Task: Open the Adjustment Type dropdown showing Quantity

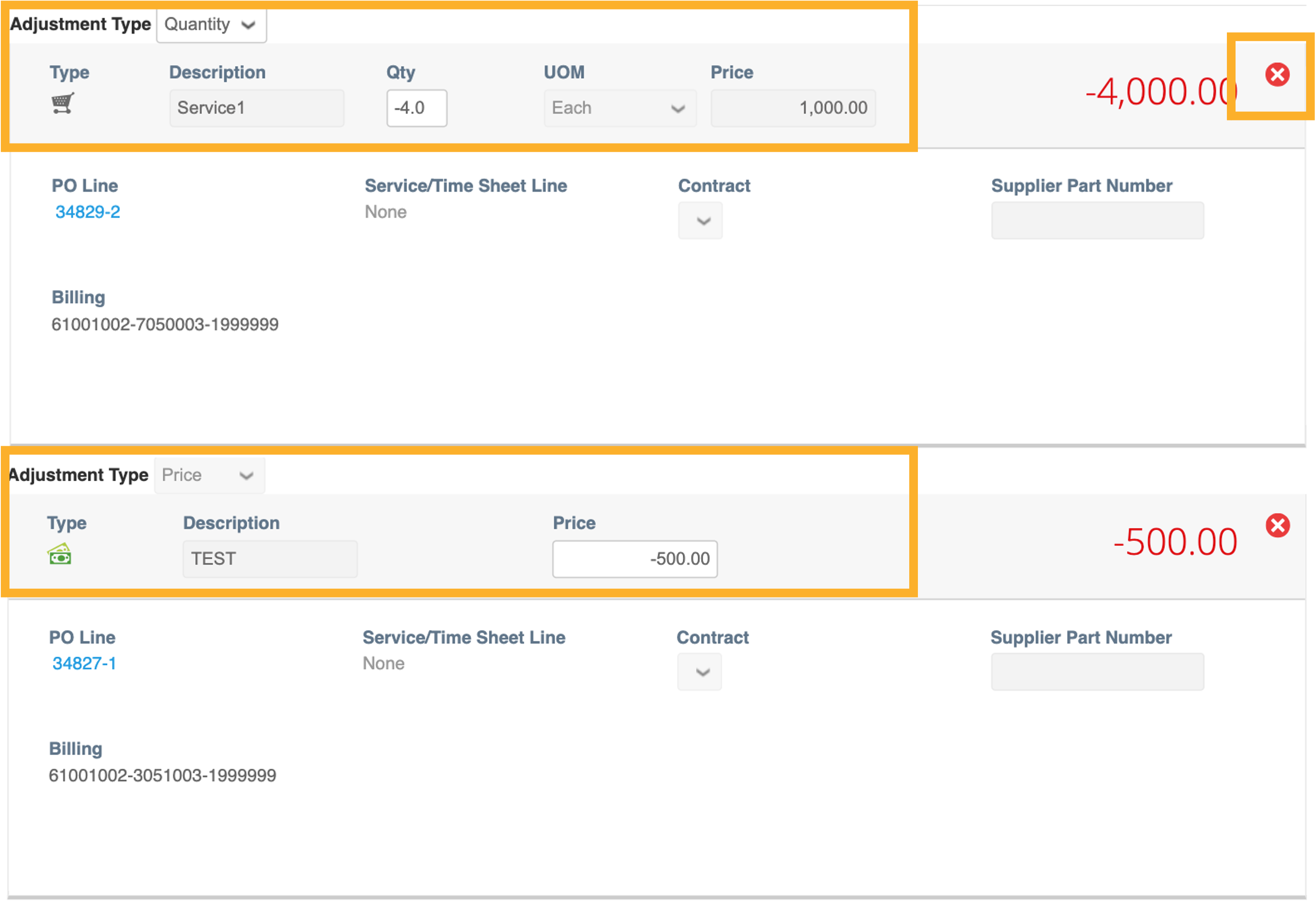Action: [x=211, y=25]
